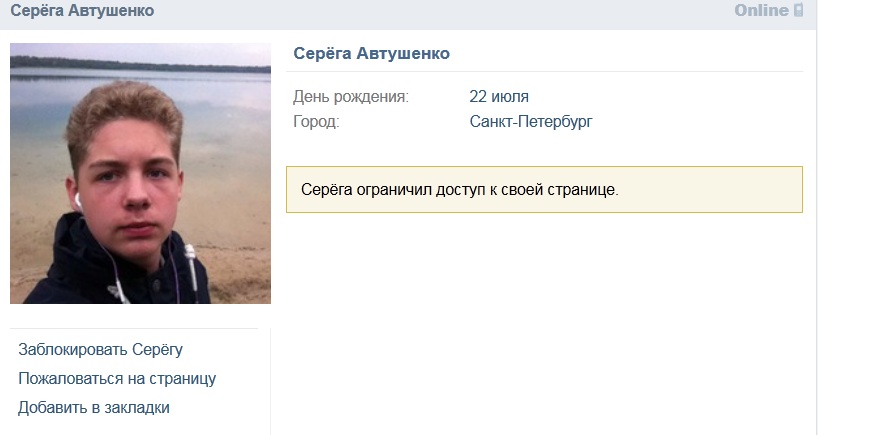
Task: Open the profile photo of Серёга
Action: coord(140,173)
